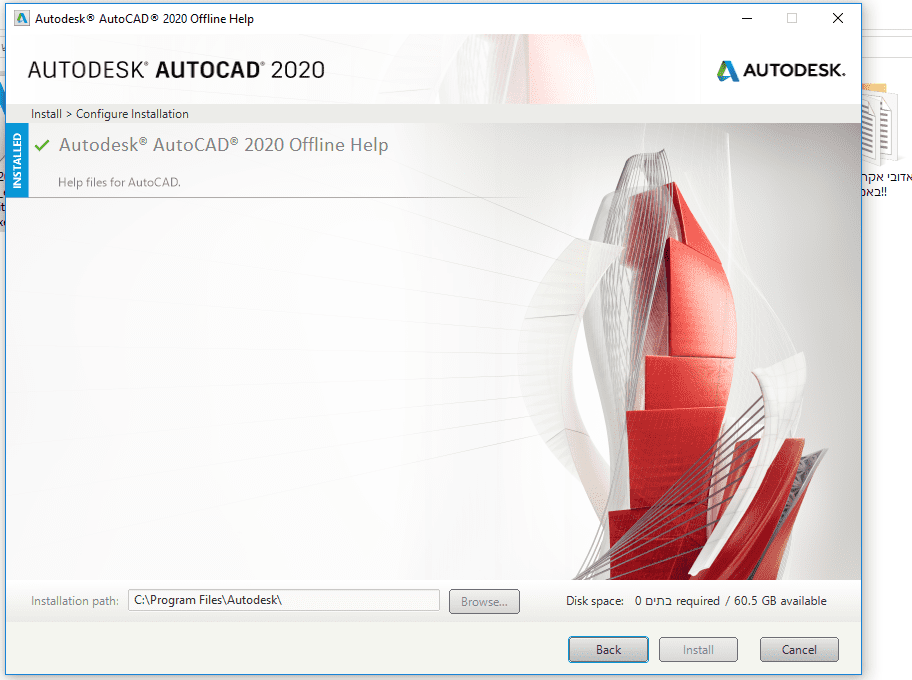Click the disabled Install button
Image resolution: width=912 pixels, height=680 pixels.
click(x=698, y=649)
